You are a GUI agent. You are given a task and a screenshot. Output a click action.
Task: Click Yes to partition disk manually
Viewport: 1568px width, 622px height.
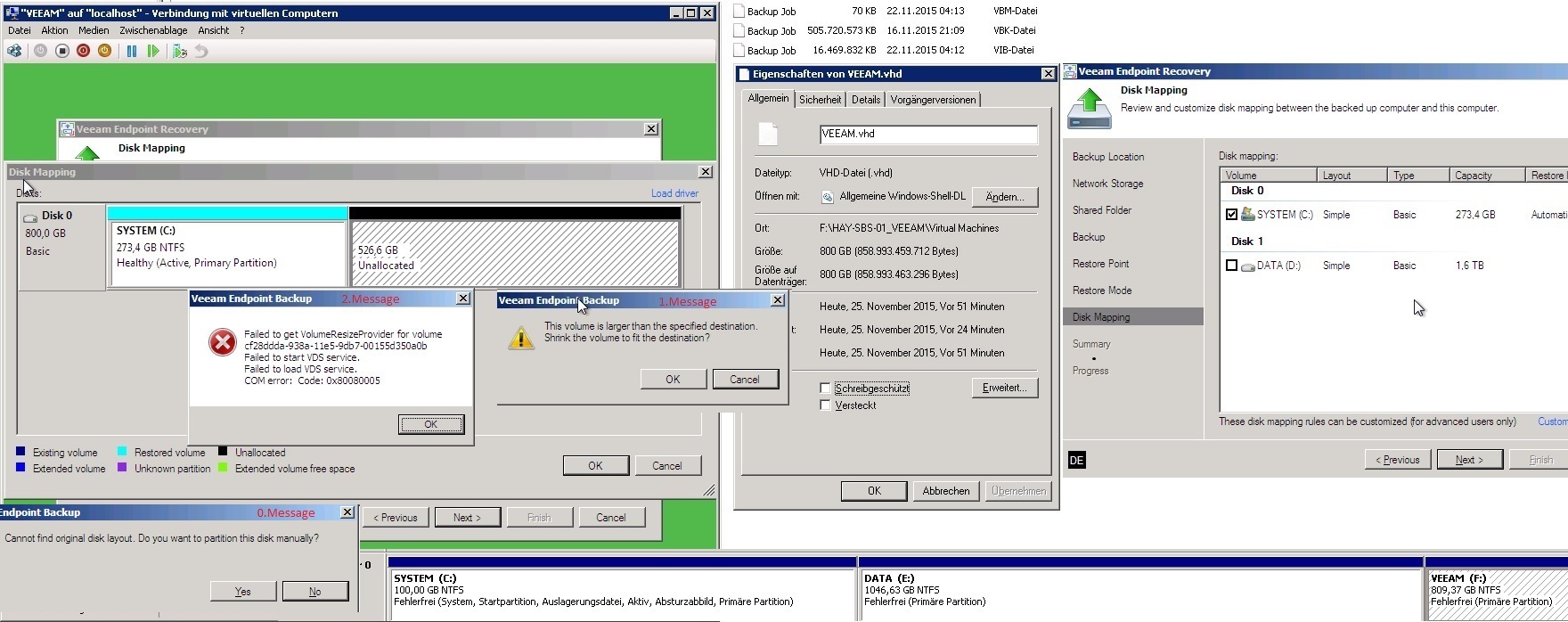242,591
